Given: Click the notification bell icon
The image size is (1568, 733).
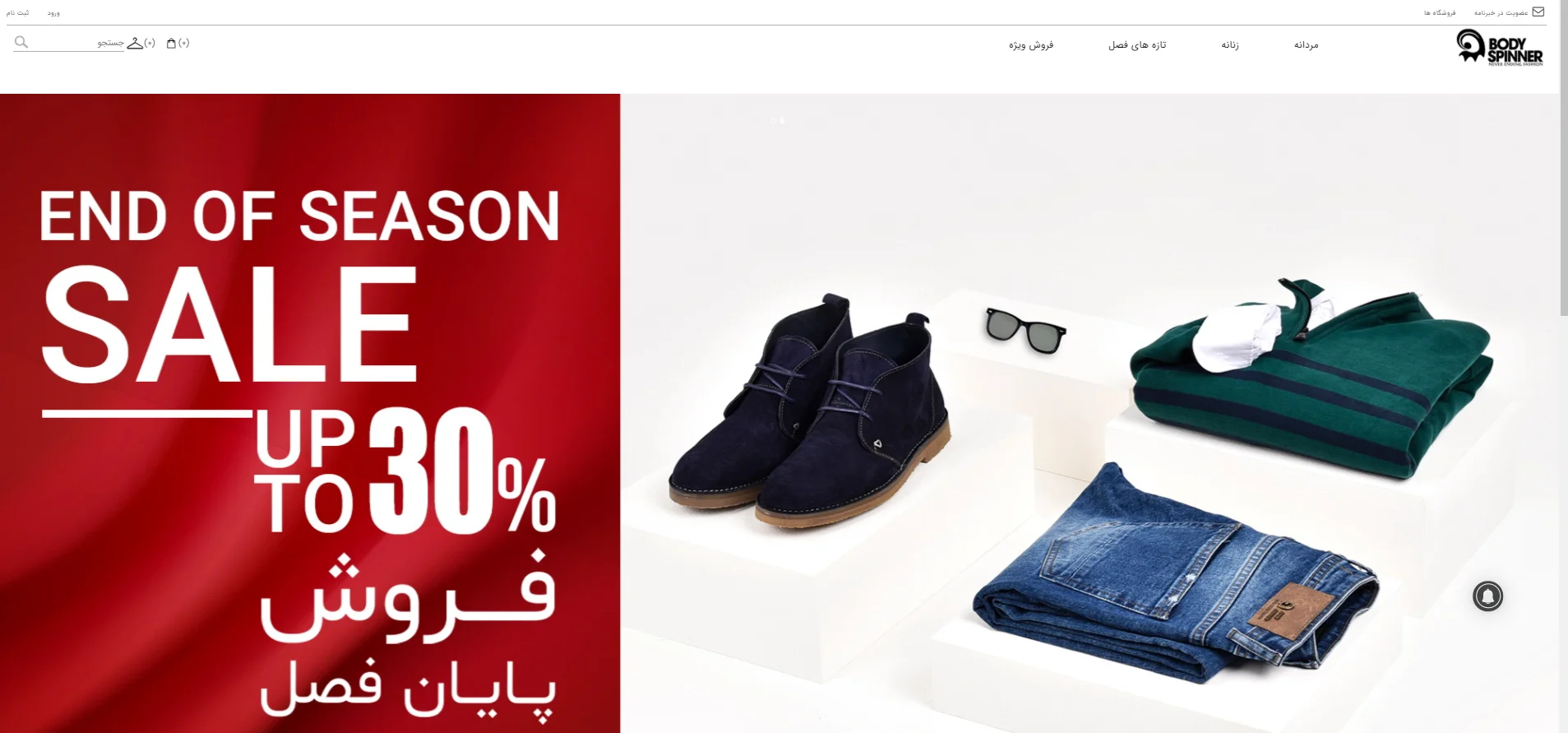Looking at the screenshot, I should 1487,596.
